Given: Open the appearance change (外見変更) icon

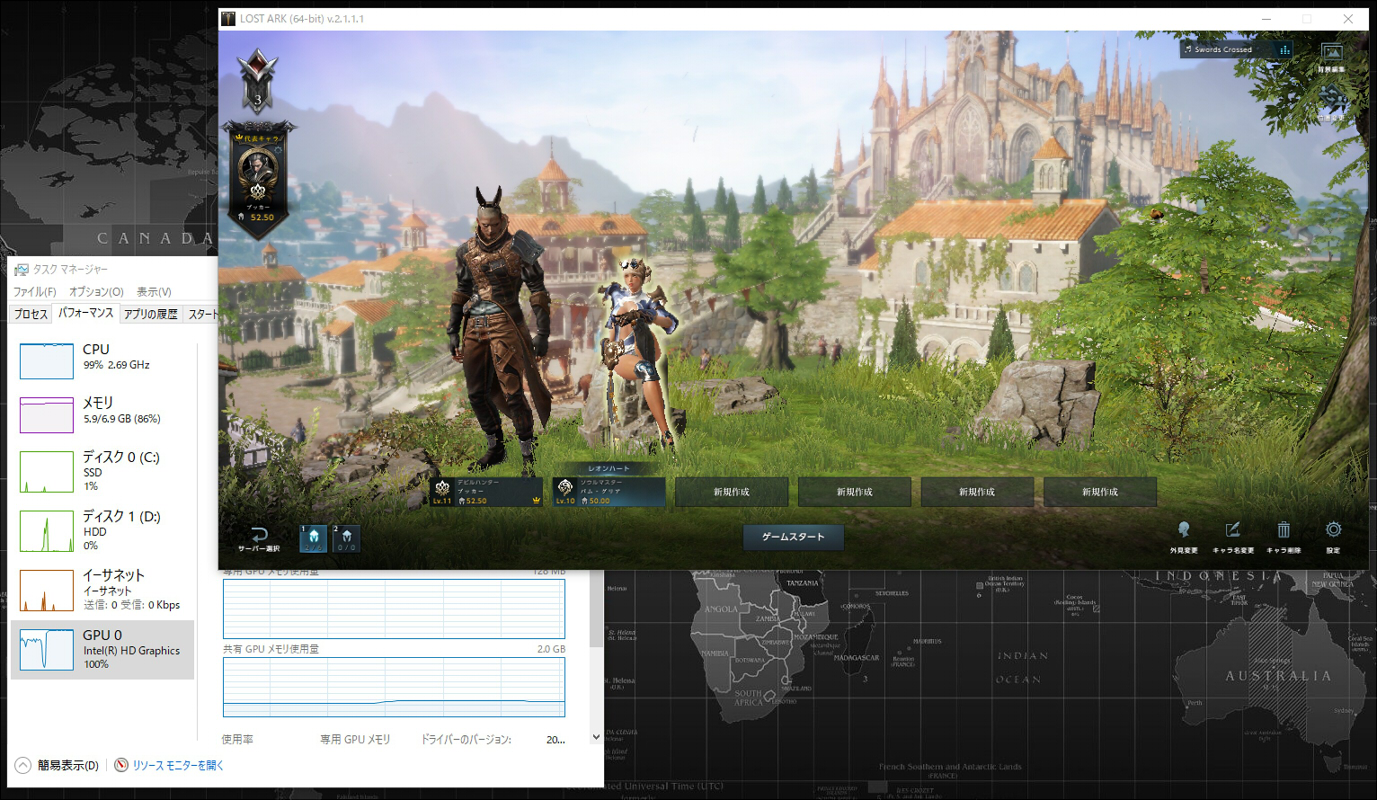Looking at the screenshot, I should [x=1183, y=530].
